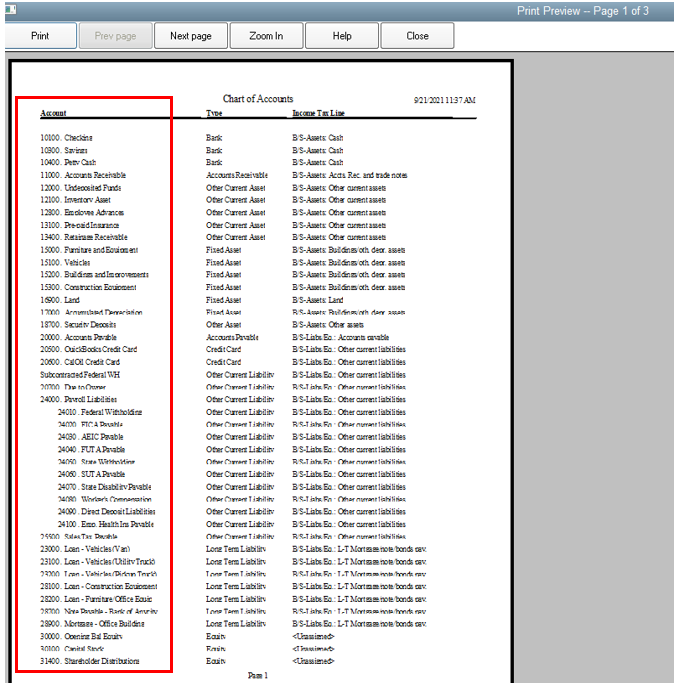The image size is (674, 683).
Task: Select account 31400 Shareholder Distributions
Action: coord(90,661)
